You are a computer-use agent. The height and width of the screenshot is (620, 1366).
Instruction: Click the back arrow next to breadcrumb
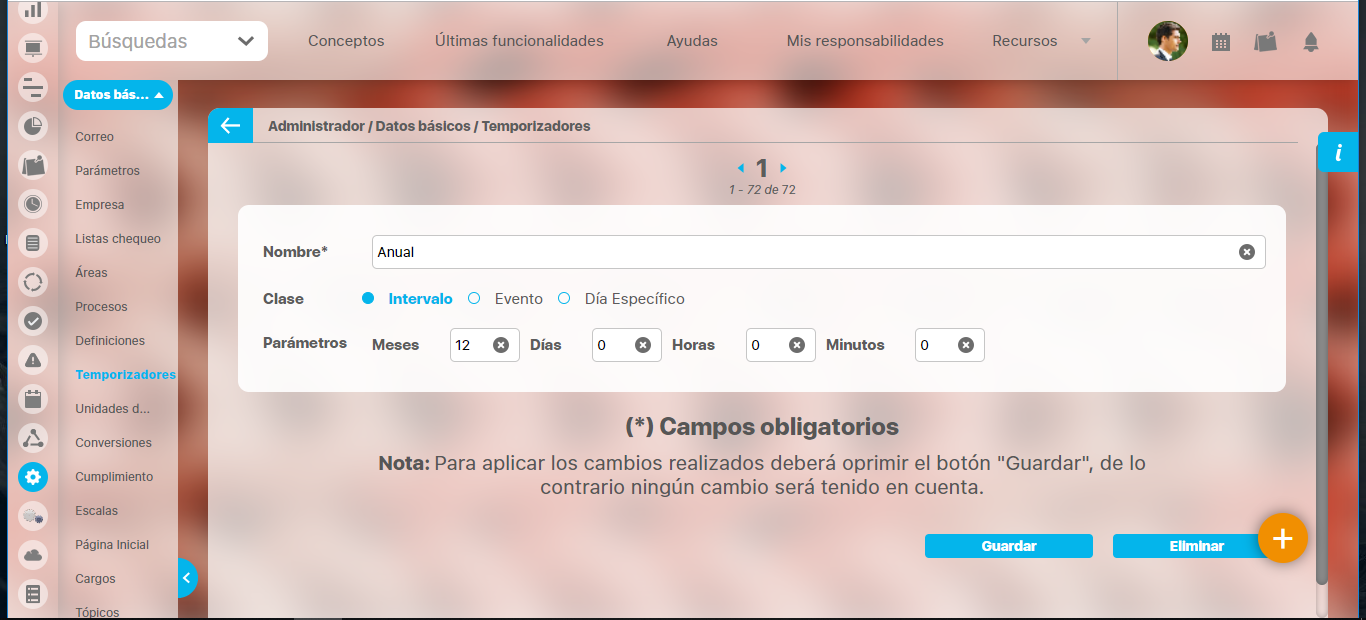(x=230, y=126)
